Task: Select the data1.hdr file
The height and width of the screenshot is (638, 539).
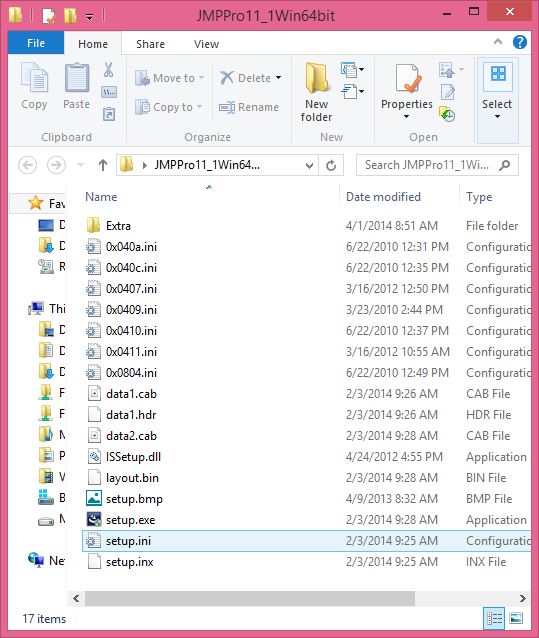Action: click(306, 415)
